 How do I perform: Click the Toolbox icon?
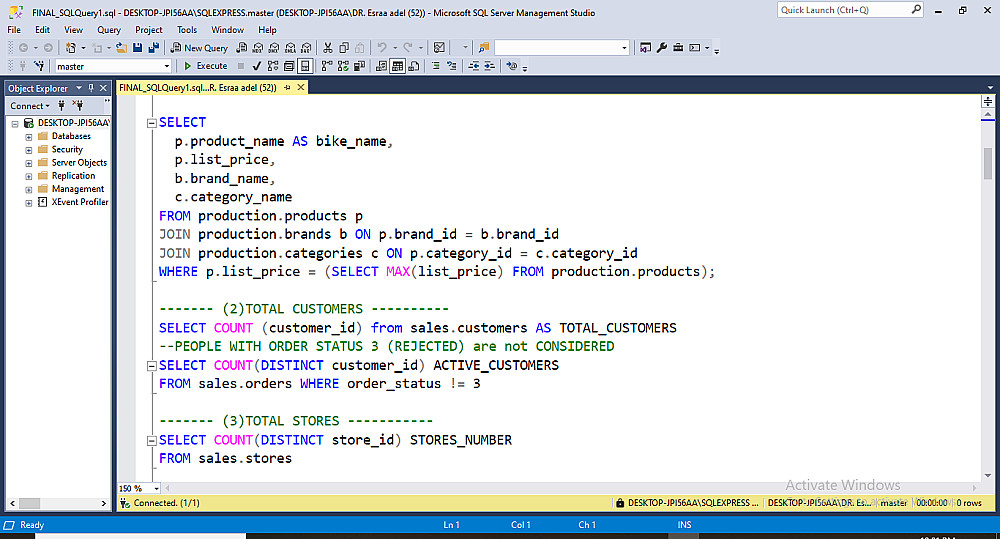pos(678,48)
